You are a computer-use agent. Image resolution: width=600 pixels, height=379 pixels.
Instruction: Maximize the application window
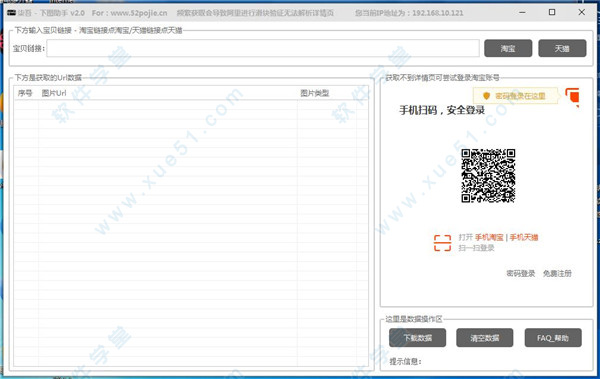(552, 12)
